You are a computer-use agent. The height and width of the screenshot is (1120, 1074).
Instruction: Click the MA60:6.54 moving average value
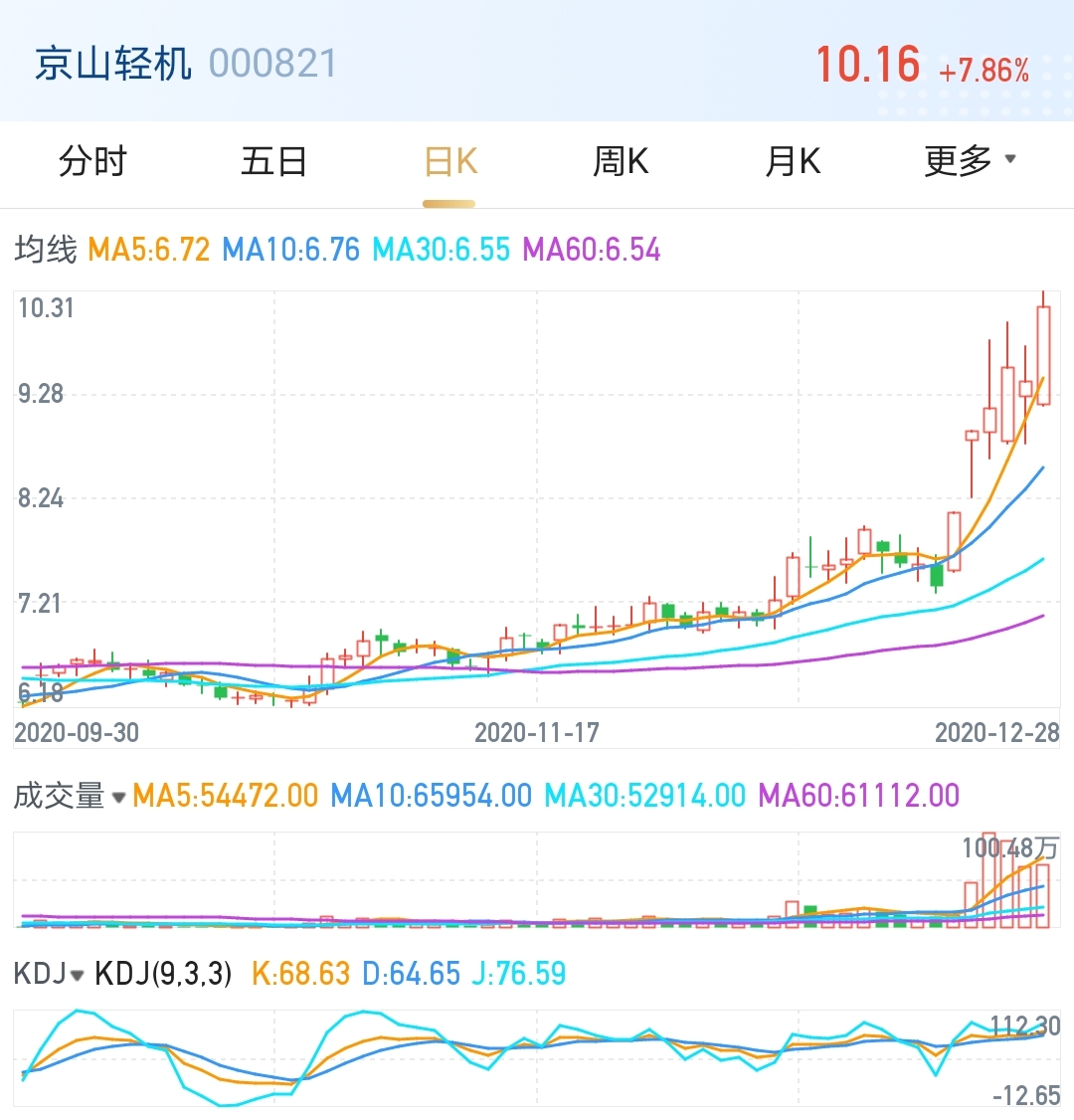click(x=592, y=250)
